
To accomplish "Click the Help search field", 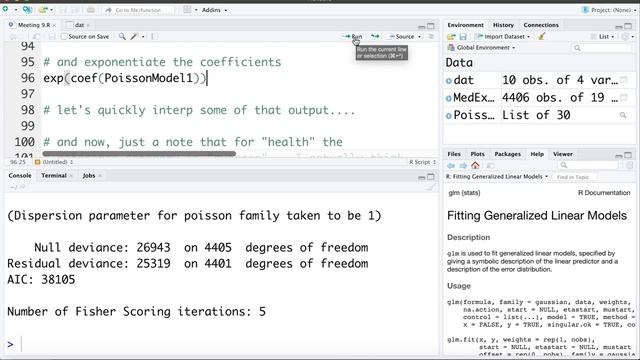I will [588, 165].
